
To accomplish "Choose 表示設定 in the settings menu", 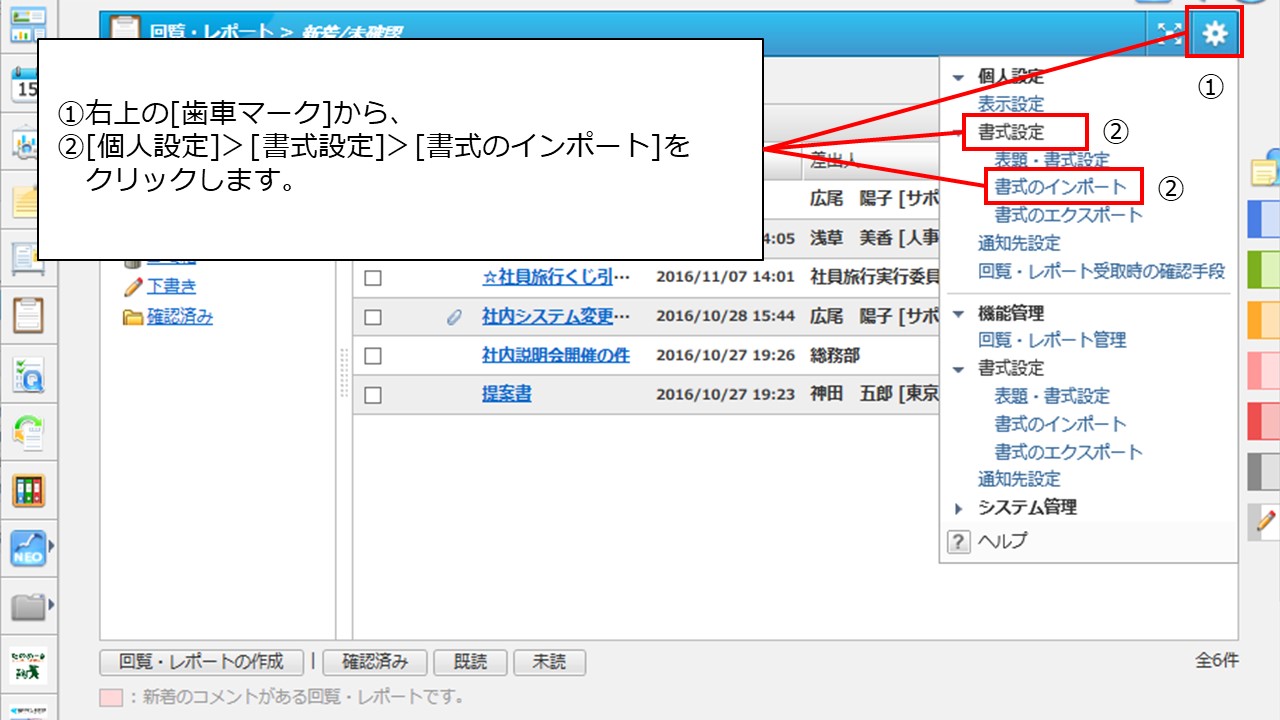I will click(x=1010, y=104).
